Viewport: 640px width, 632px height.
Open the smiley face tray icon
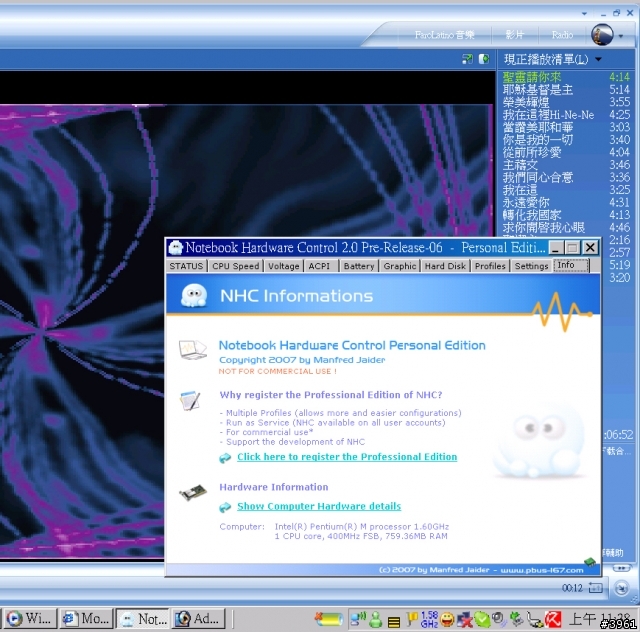pyautogui.click(x=447, y=620)
